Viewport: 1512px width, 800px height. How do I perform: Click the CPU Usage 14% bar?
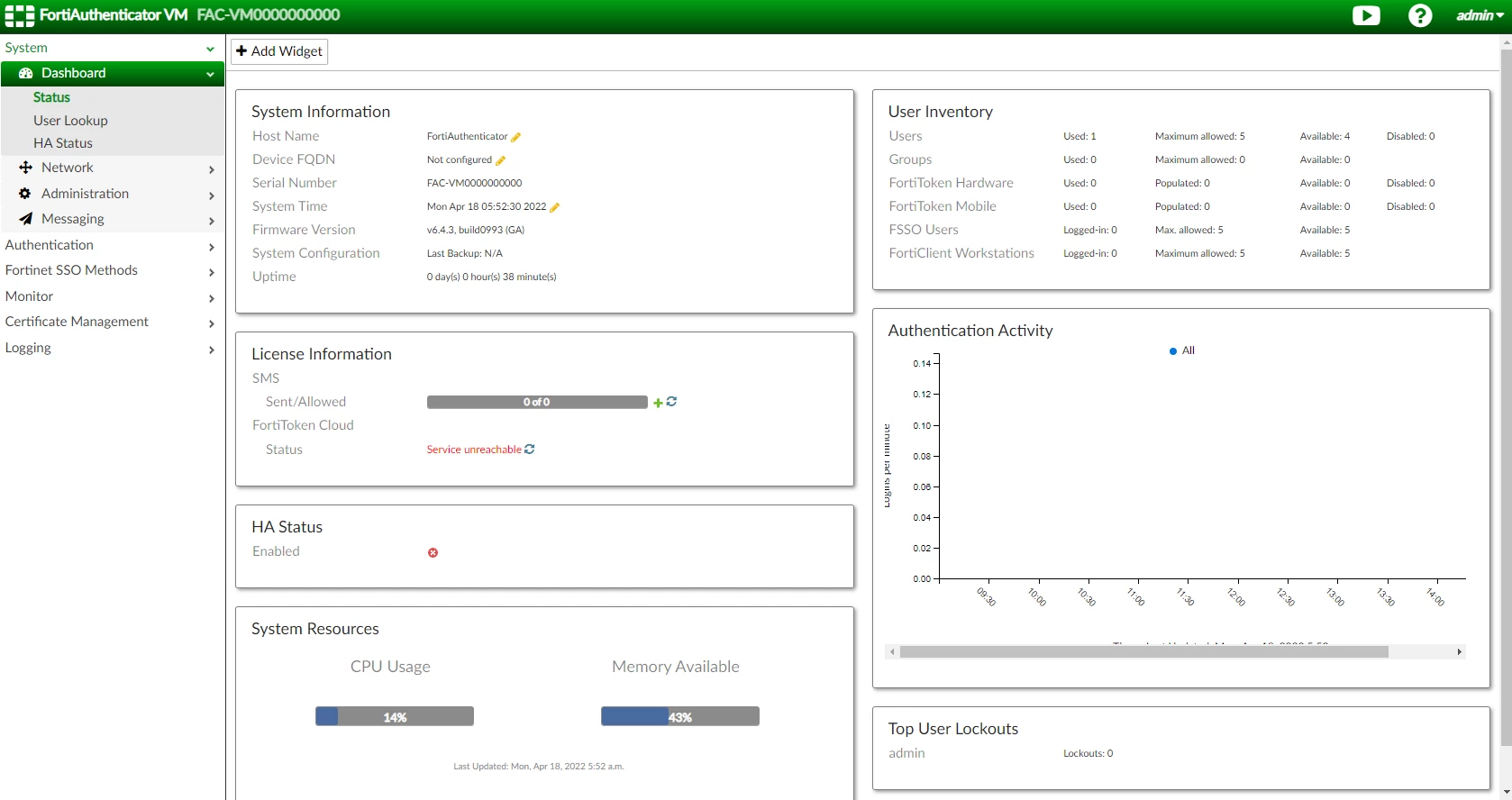pos(395,717)
